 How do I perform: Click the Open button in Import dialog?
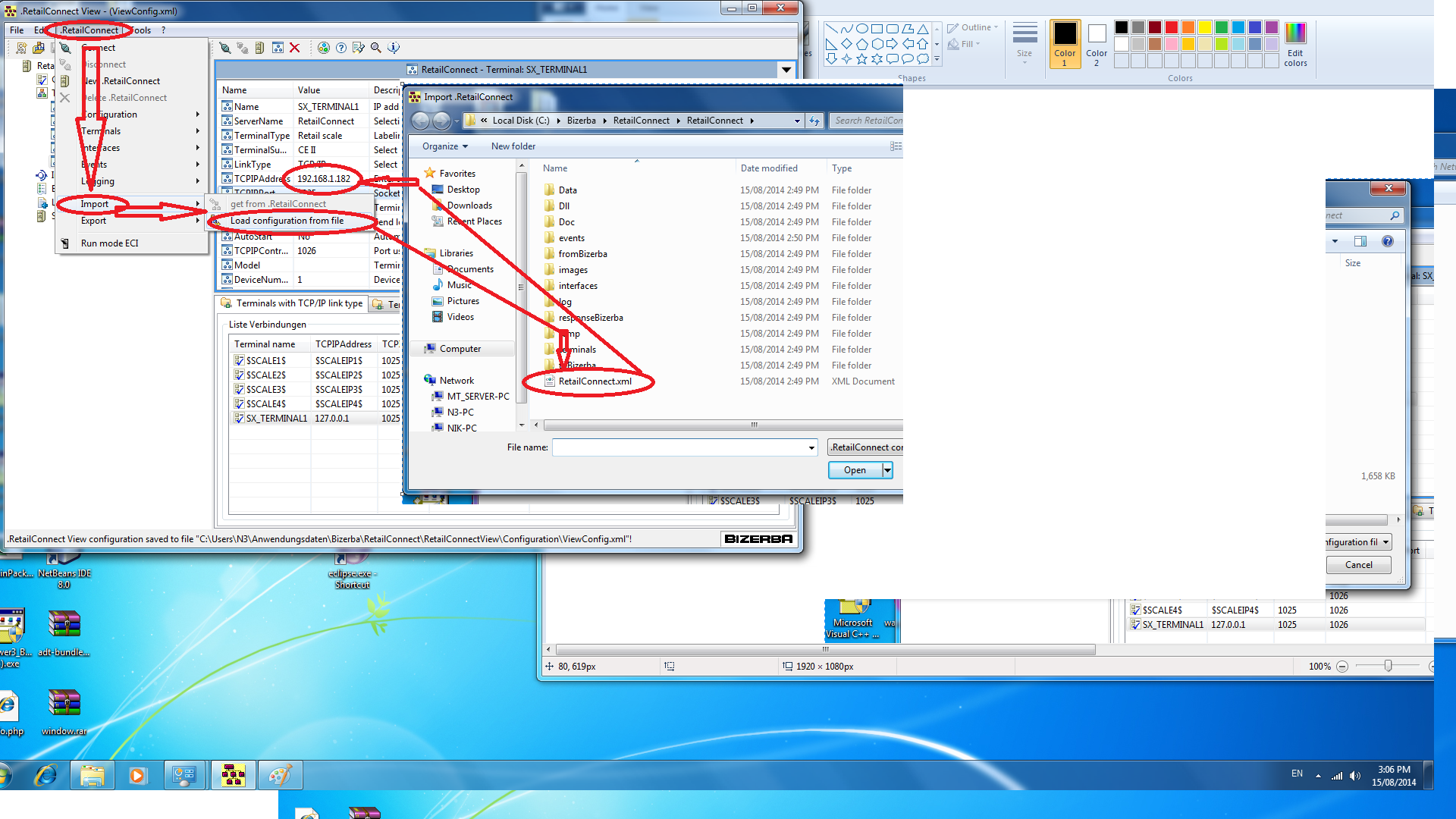click(855, 471)
